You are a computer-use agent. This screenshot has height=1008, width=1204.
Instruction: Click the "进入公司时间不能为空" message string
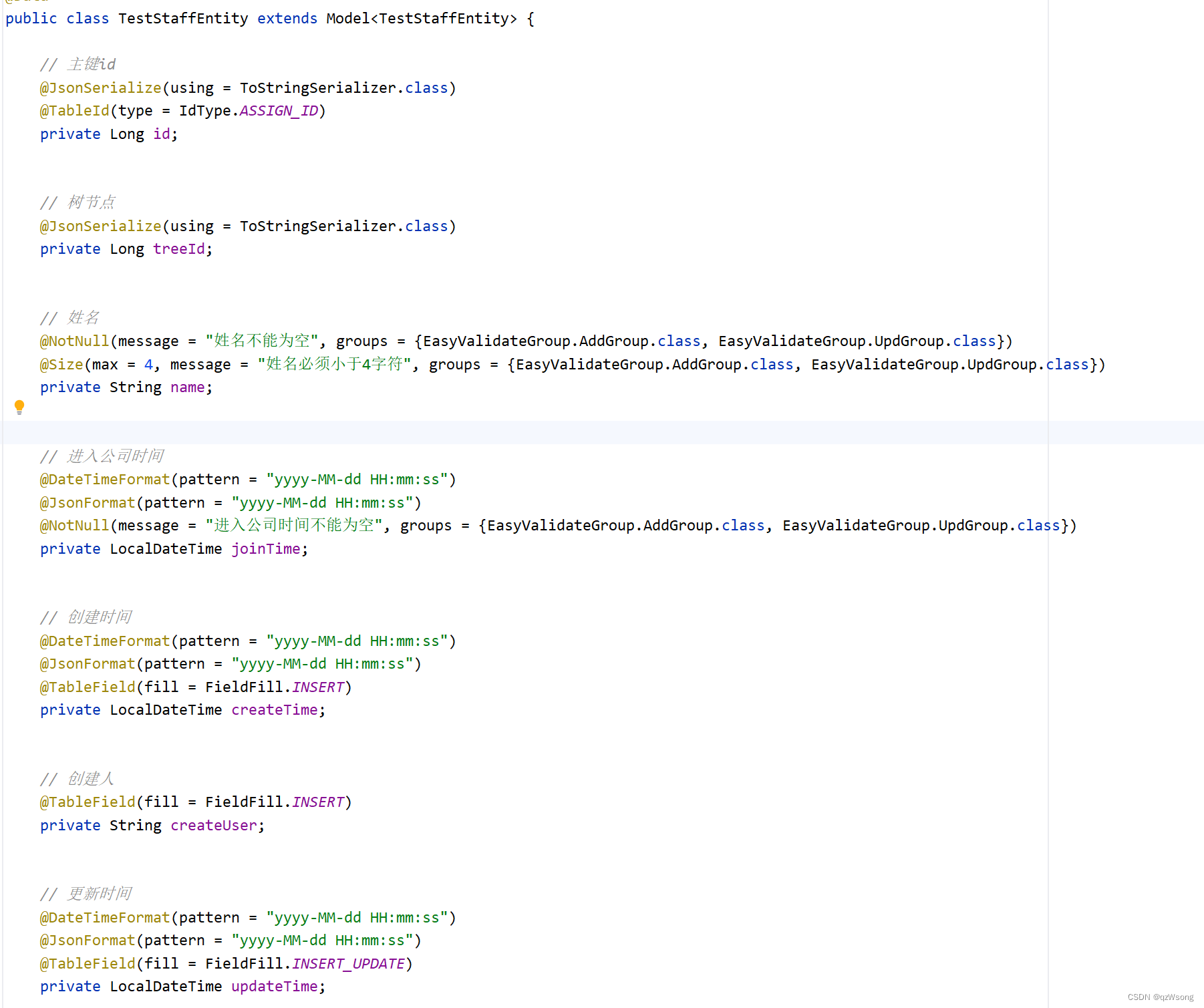click(x=294, y=526)
